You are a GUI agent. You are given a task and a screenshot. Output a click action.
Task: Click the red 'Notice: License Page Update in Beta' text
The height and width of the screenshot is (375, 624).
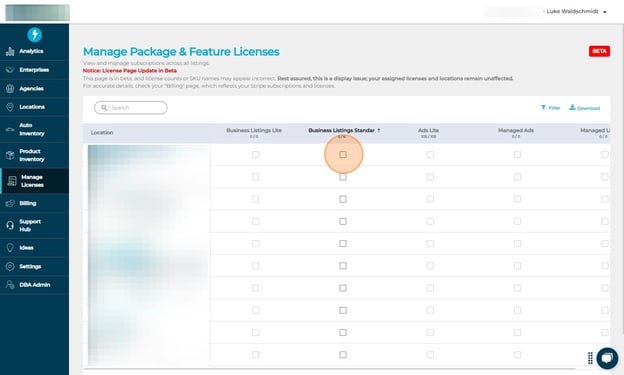click(x=130, y=70)
